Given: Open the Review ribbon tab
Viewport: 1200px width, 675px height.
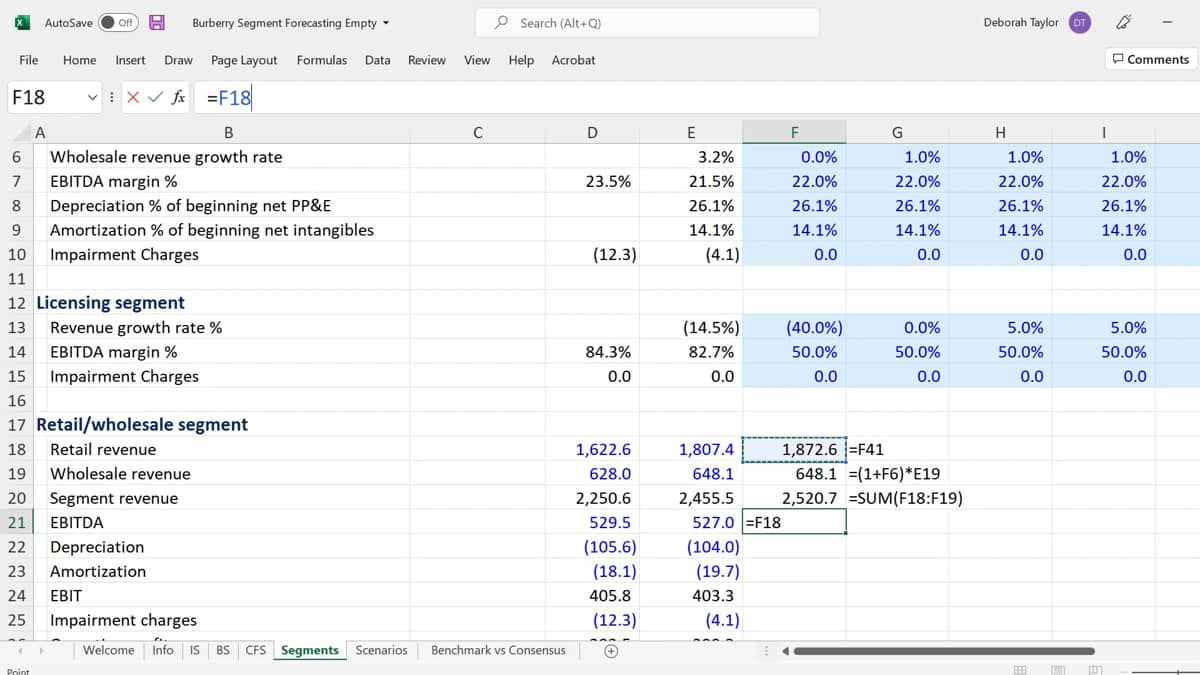Looking at the screenshot, I should coord(426,60).
